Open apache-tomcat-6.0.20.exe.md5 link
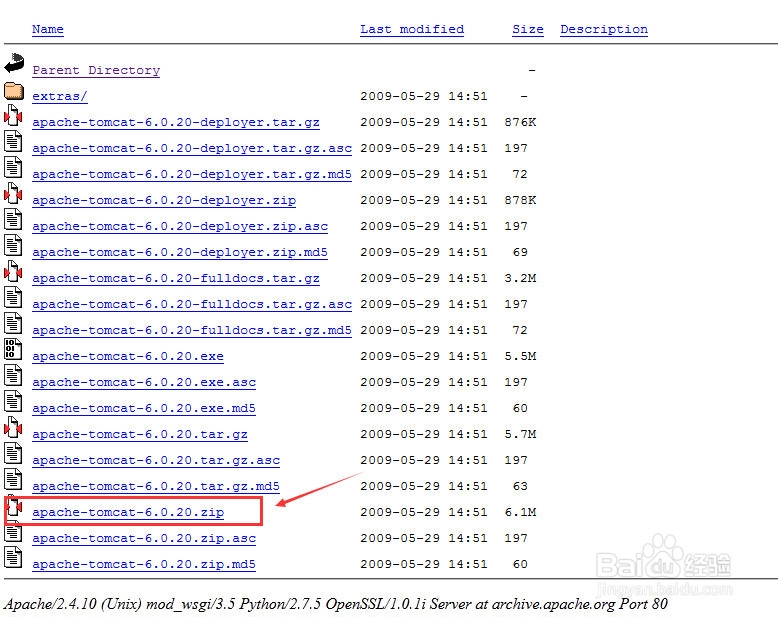The height and width of the screenshot is (617, 778). point(144,408)
